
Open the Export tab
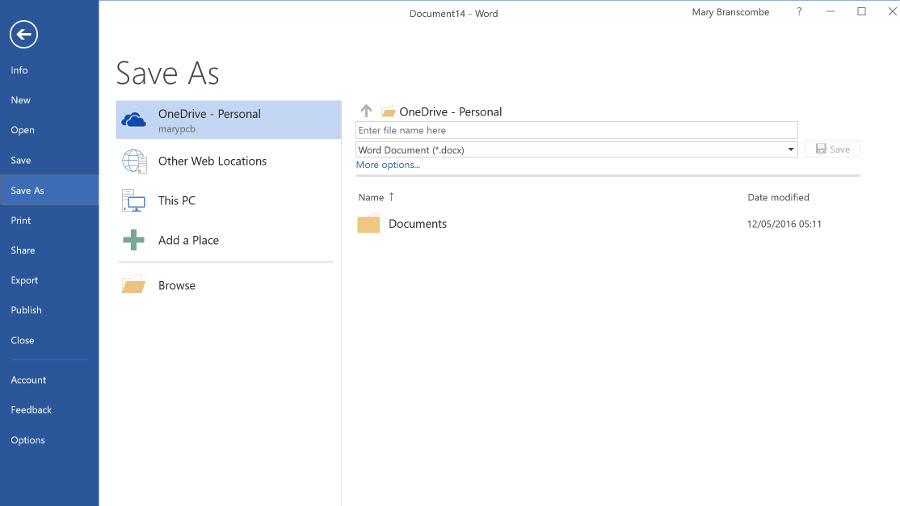tap(49, 280)
